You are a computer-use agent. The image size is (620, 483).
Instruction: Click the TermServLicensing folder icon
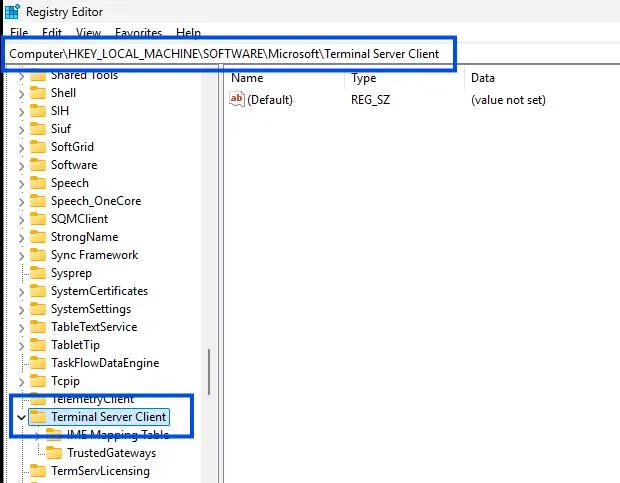pos(38,471)
